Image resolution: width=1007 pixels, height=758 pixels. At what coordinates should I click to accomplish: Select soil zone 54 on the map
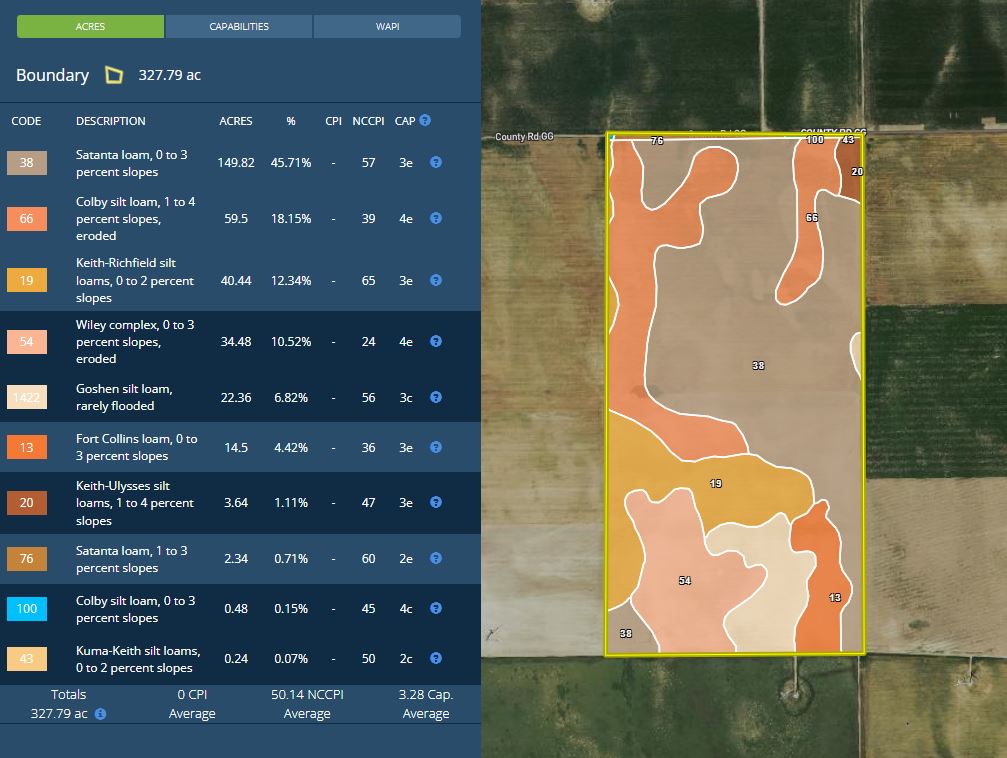[x=684, y=580]
